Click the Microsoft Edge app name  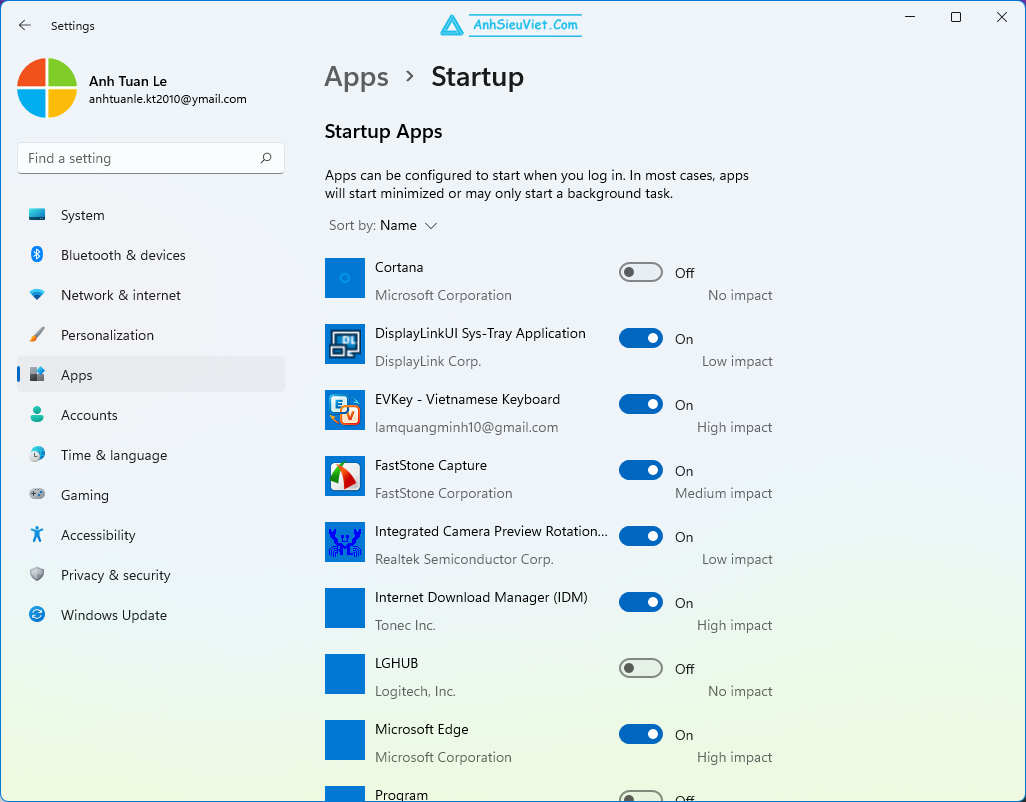(x=421, y=729)
